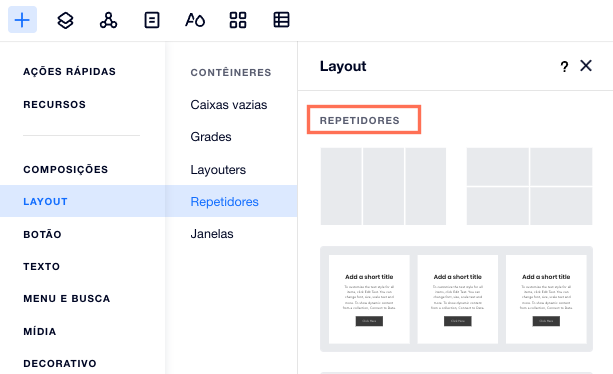Select Texto category
The width and height of the screenshot is (613, 374).
[x=41, y=266]
